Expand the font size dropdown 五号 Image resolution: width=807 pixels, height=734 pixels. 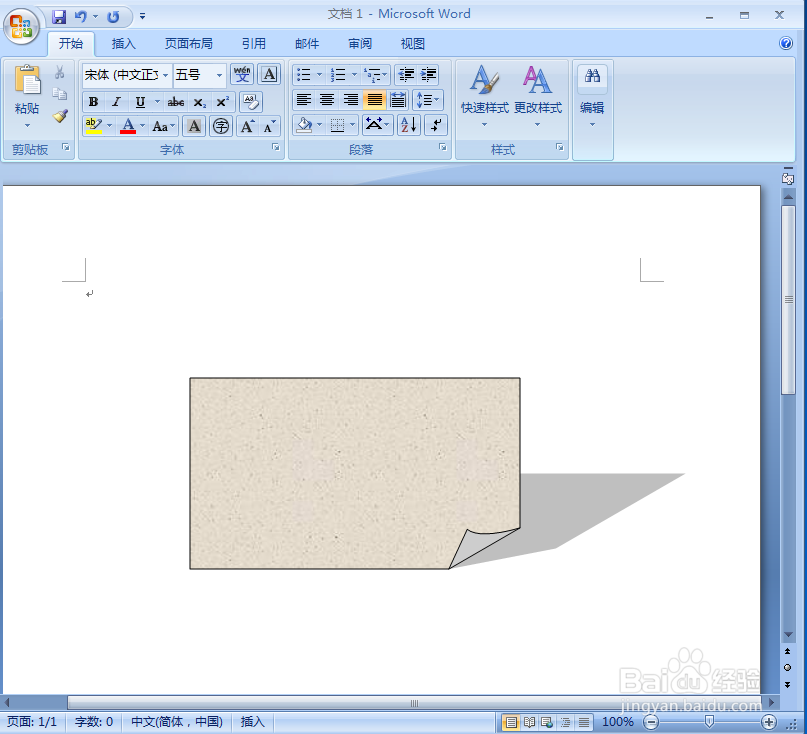[x=219, y=75]
